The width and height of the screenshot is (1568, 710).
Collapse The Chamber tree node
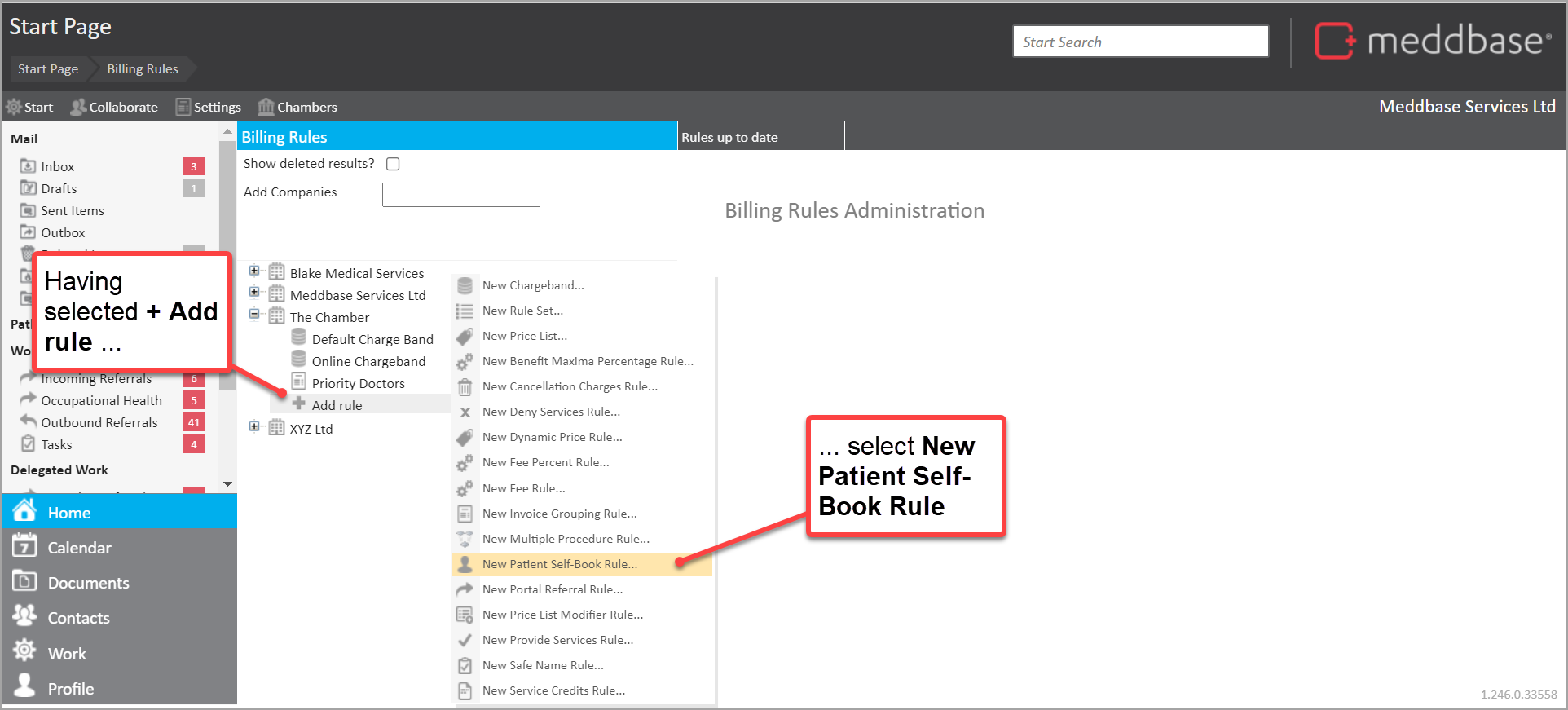coord(254,314)
